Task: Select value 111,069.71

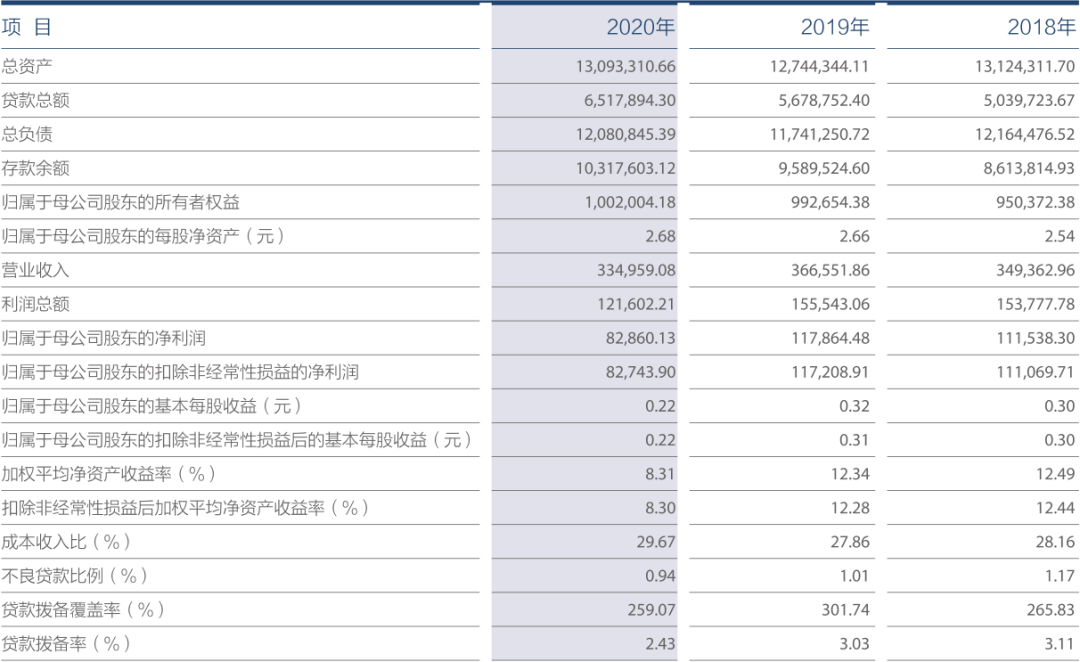Action: pyautogui.click(x=1035, y=372)
